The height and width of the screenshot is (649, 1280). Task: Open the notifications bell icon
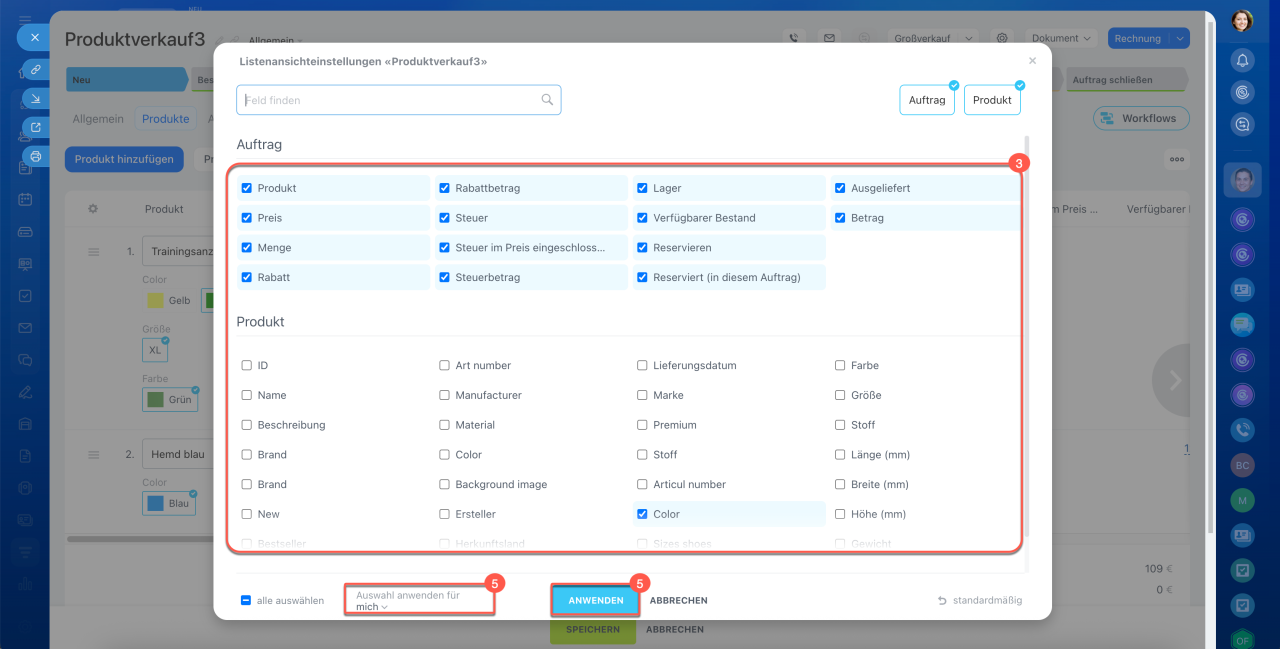pyautogui.click(x=1242, y=60)
